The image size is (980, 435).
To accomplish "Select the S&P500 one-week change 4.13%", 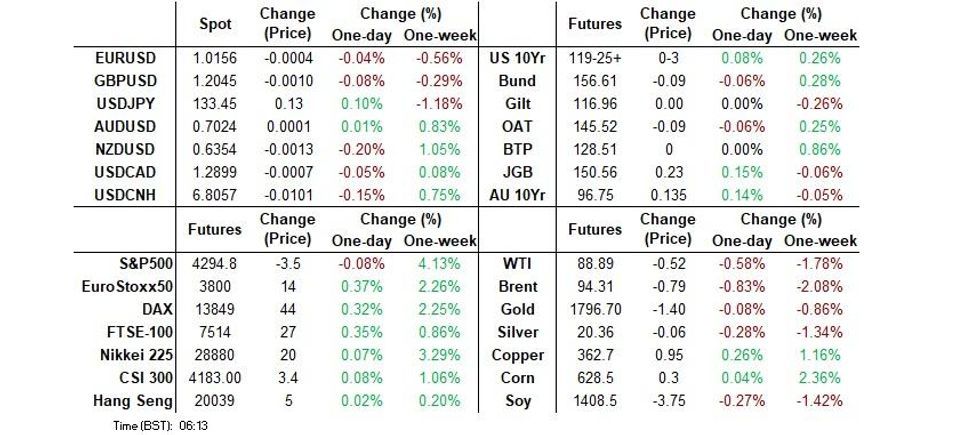I will [431, 266].
